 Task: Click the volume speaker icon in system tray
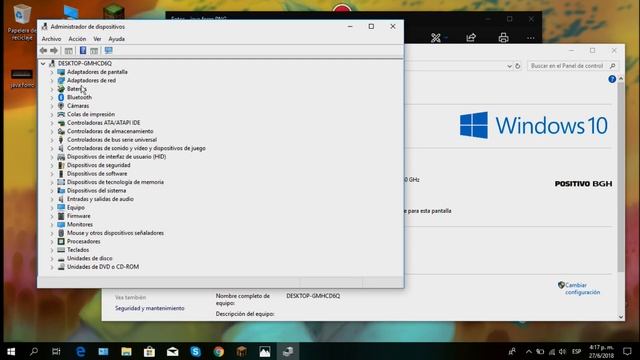click(562, 351)
